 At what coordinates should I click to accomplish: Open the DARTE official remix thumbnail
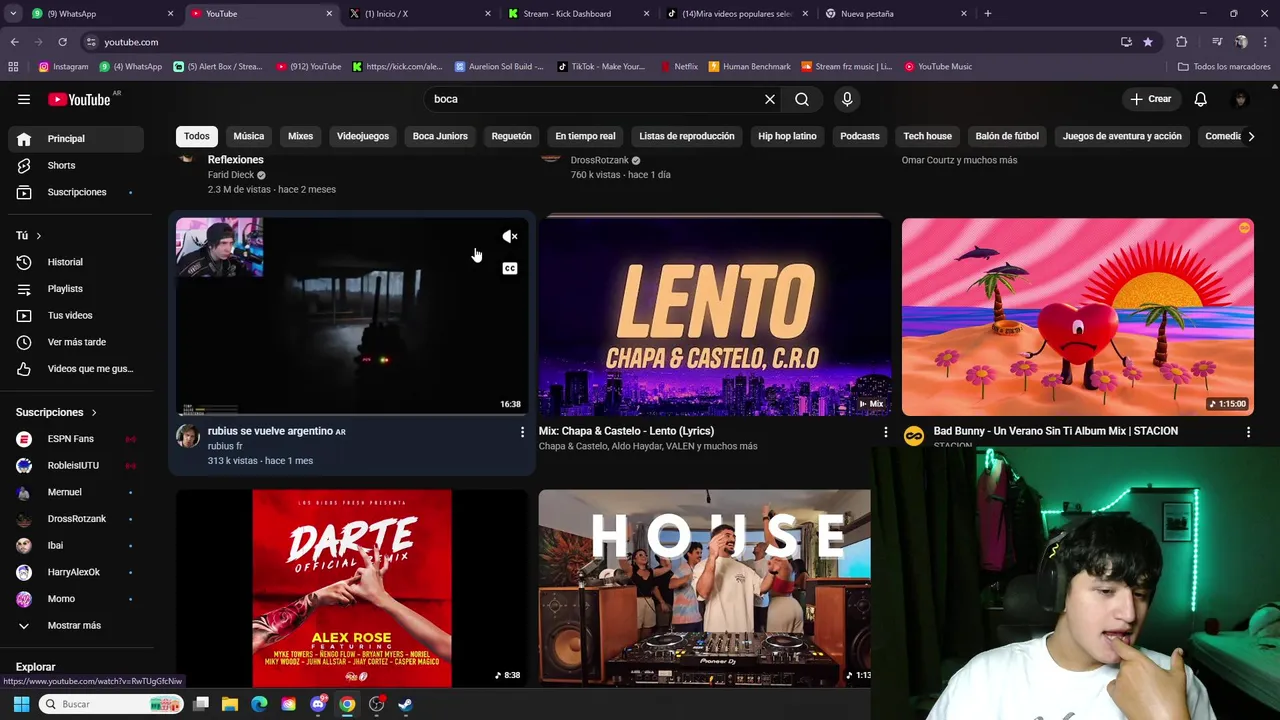tap(352, 588)
